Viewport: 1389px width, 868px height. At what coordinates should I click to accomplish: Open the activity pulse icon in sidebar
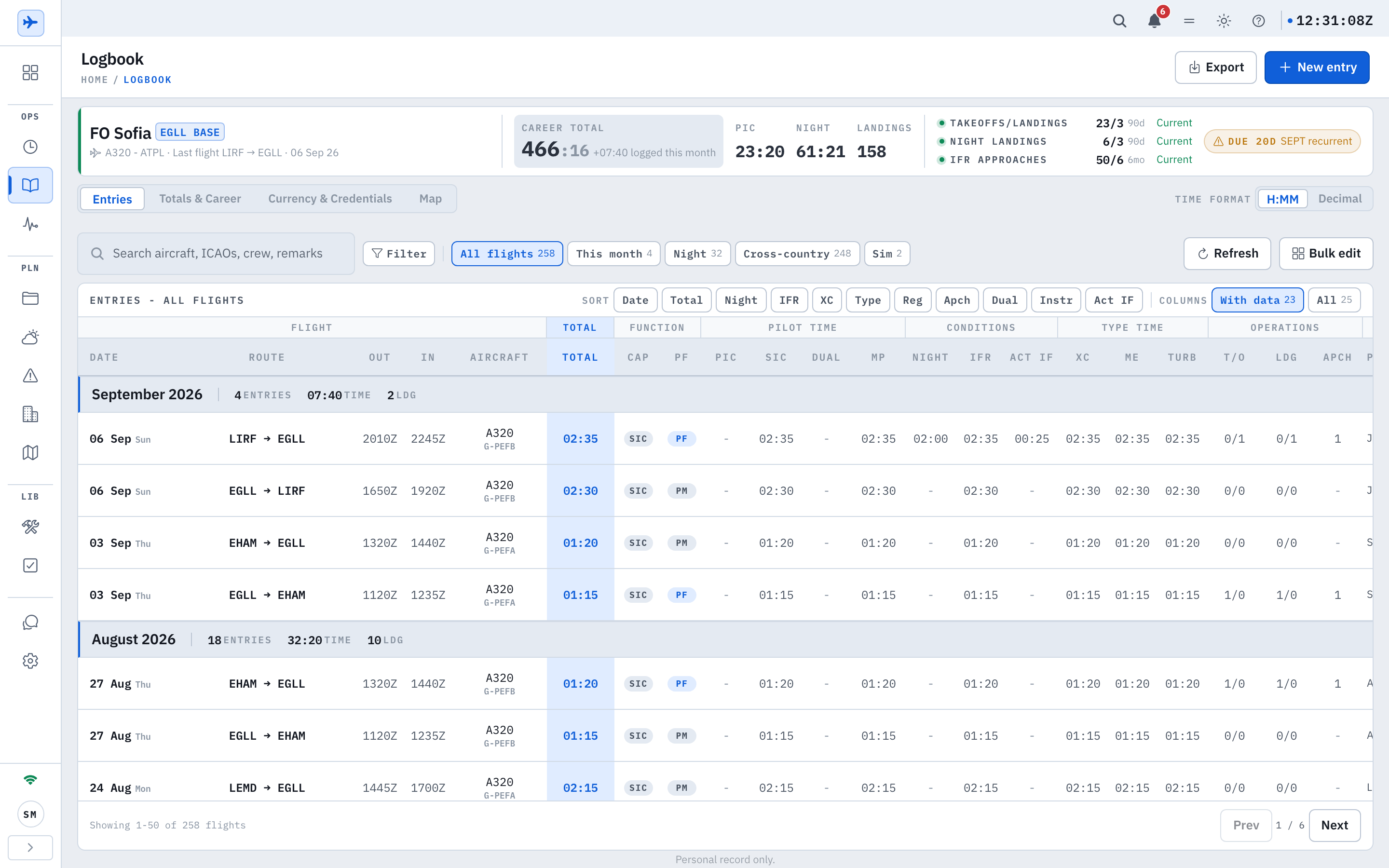pyautogui.click(x=30, y=224)
